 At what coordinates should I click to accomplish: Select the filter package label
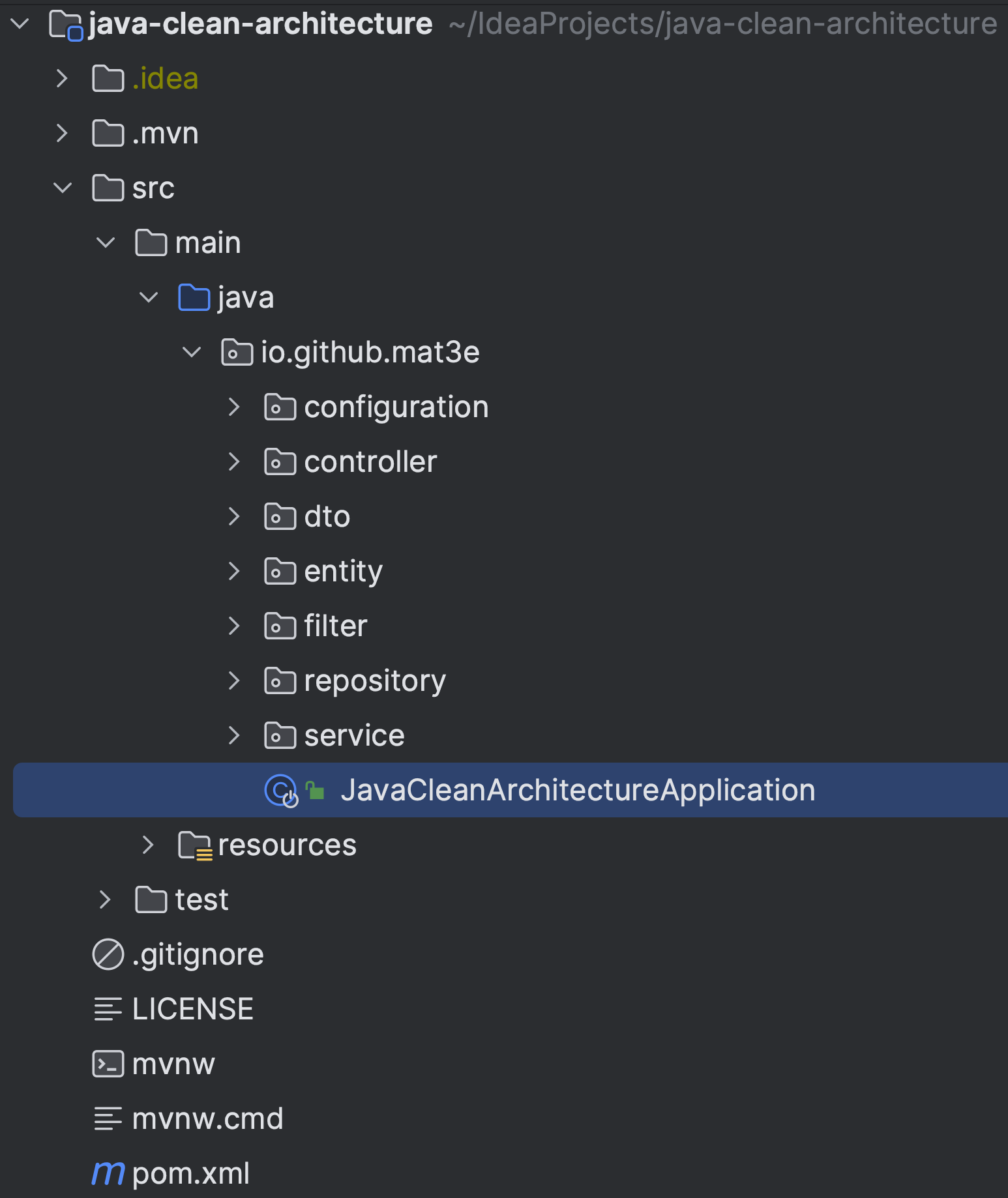pyautogui.click(x=336, y=626)
